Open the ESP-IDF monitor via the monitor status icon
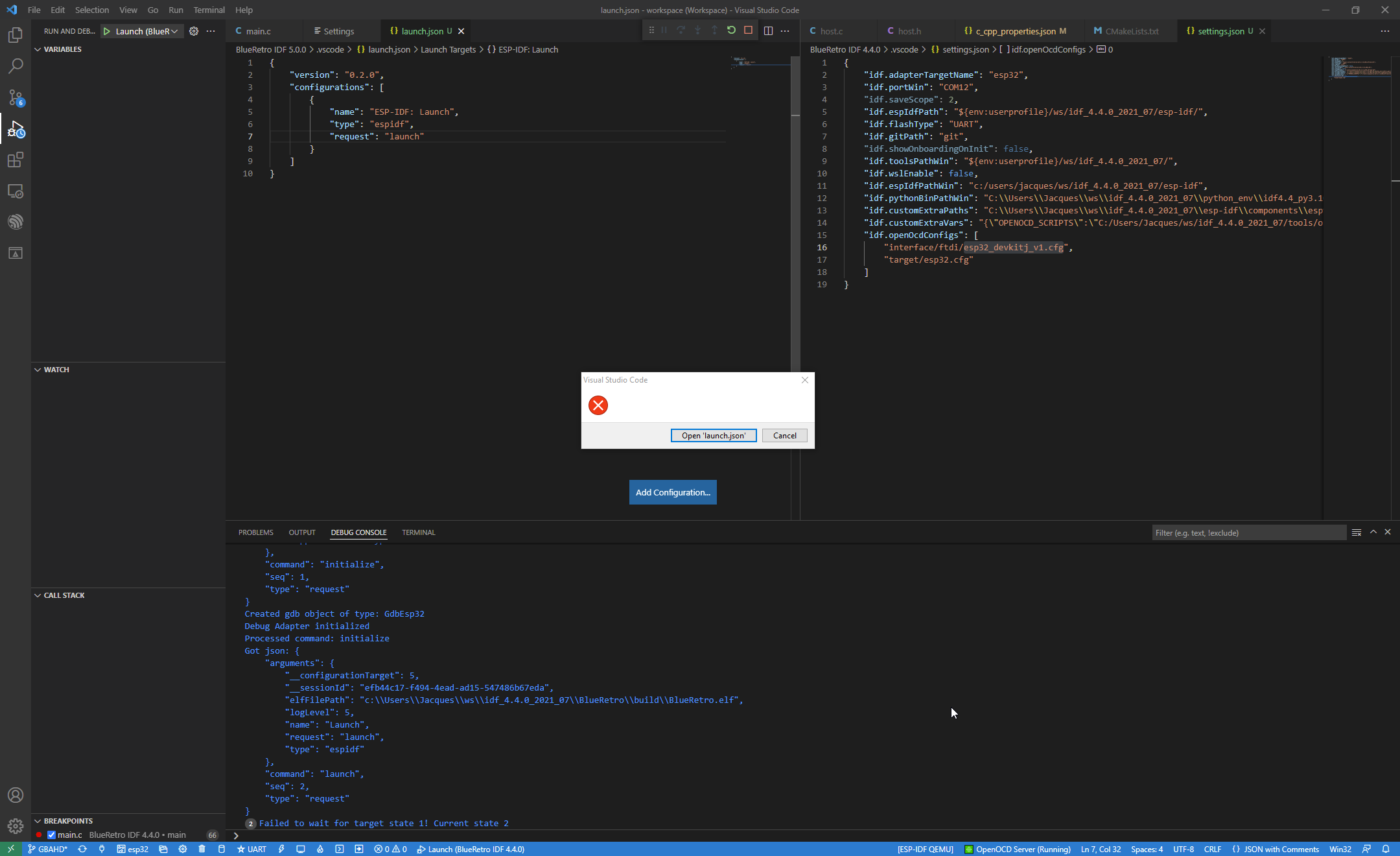 (x=300, y=850)
